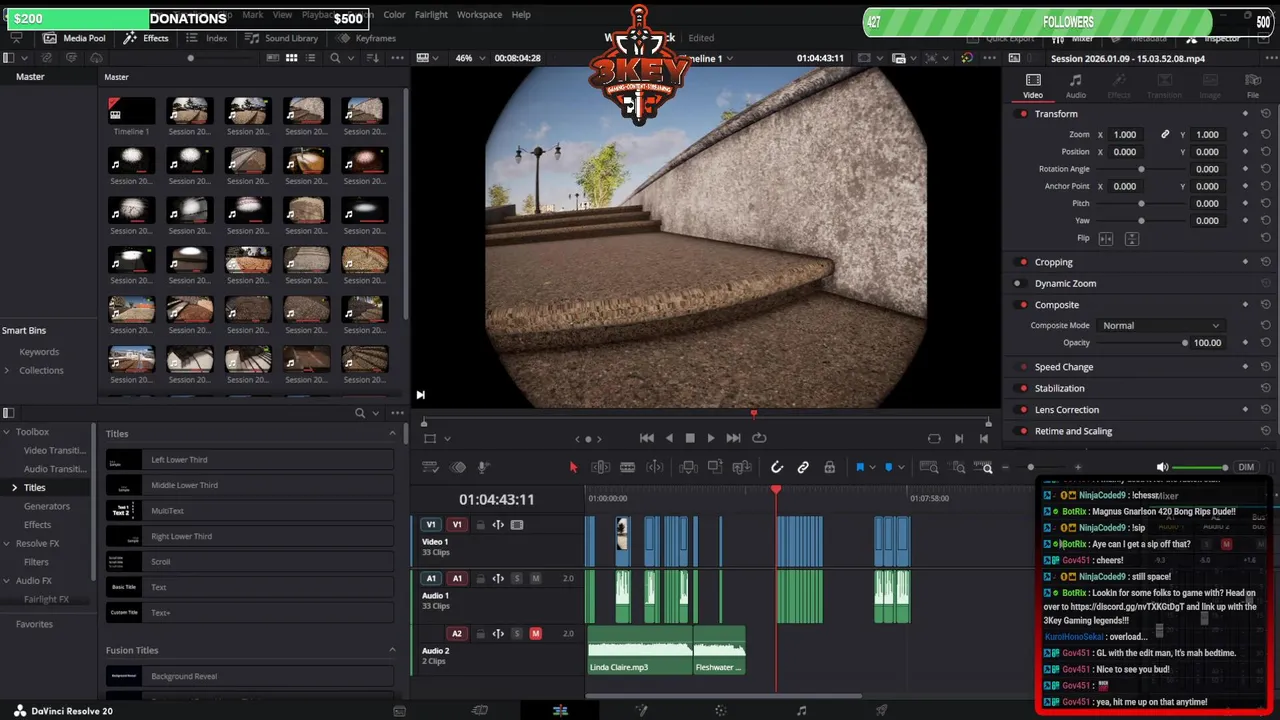Enable the Dynamic Zoom switch
The width and height of the screenshot is (1280, 720).
click(x=1022, y=283)
